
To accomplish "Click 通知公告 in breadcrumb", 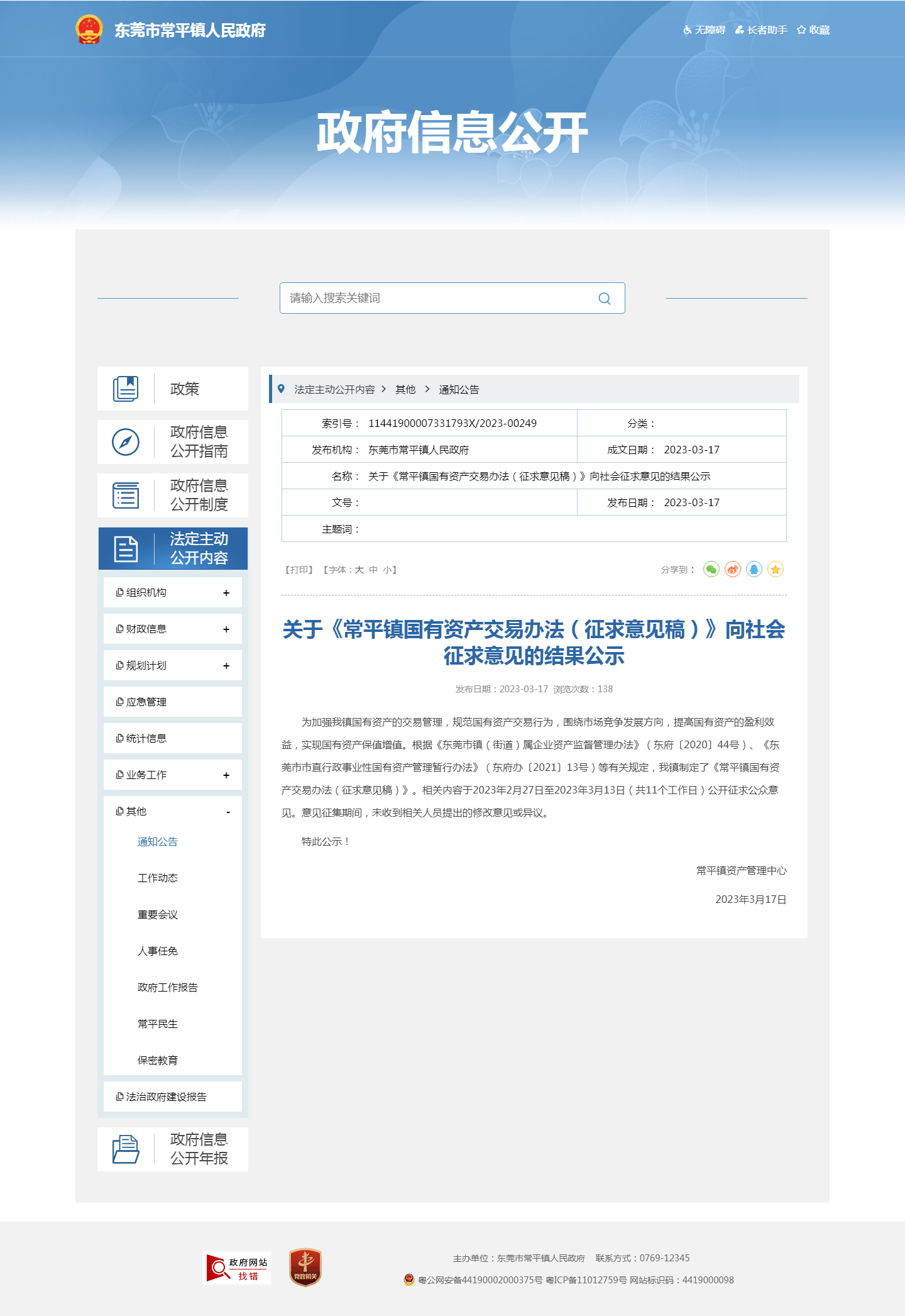I will tap(459, 390).
